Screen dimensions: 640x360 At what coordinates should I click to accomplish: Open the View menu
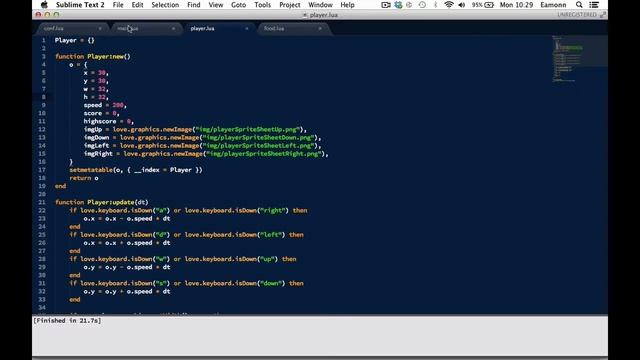[216, 5]
